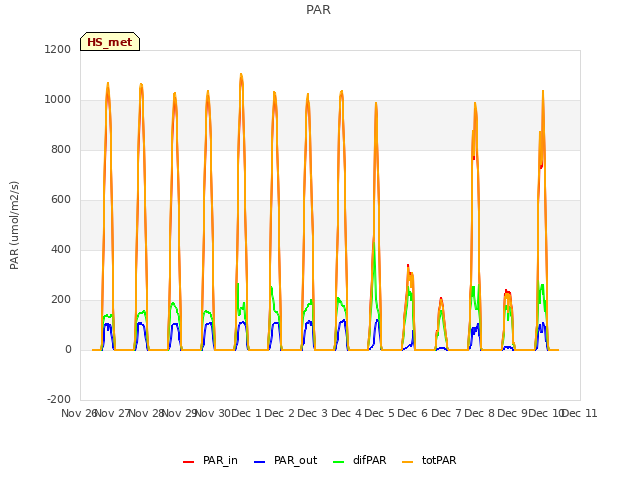Click the 200 y-axis tick label
The image size is (640, 480).
point(61,300)
